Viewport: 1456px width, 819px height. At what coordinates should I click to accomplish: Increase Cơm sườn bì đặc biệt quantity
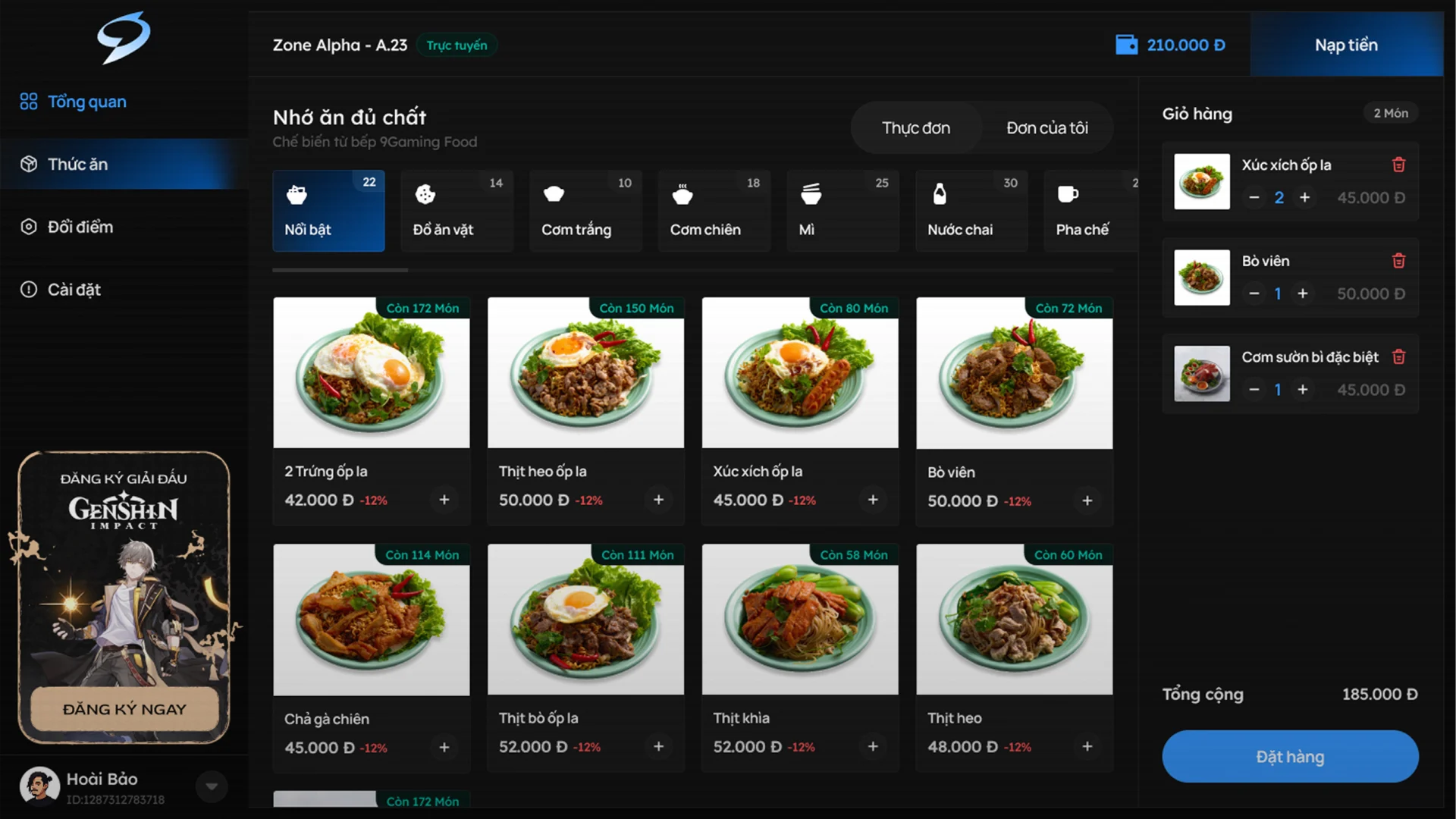coord(1303,390)
